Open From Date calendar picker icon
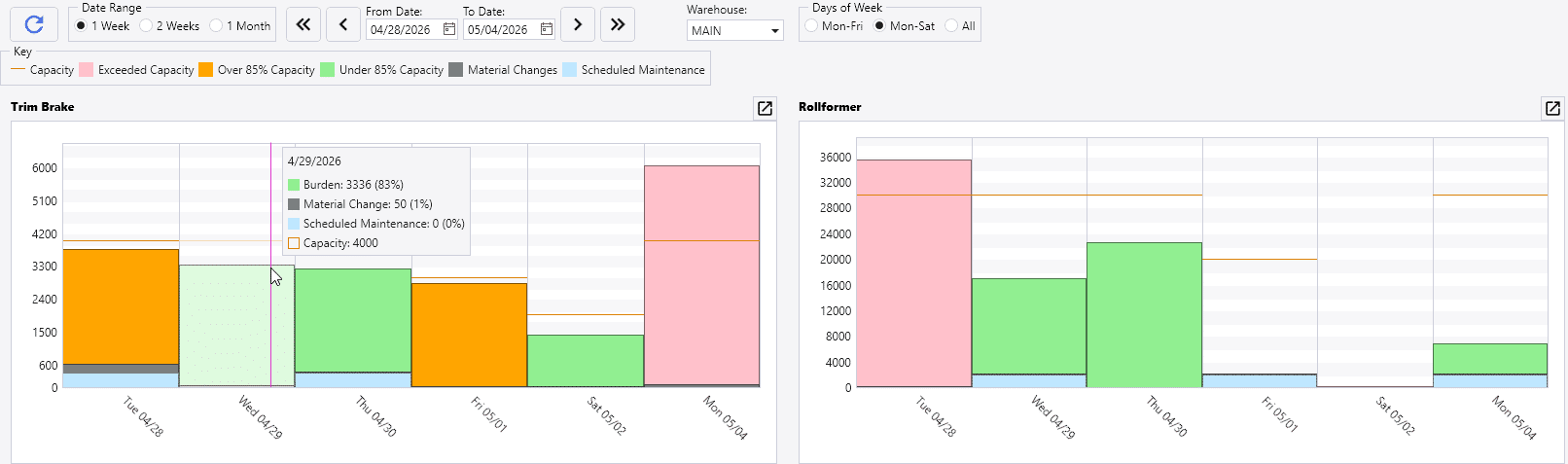The width and height of the screenshot is (1568, 464). tap(449, 29)
